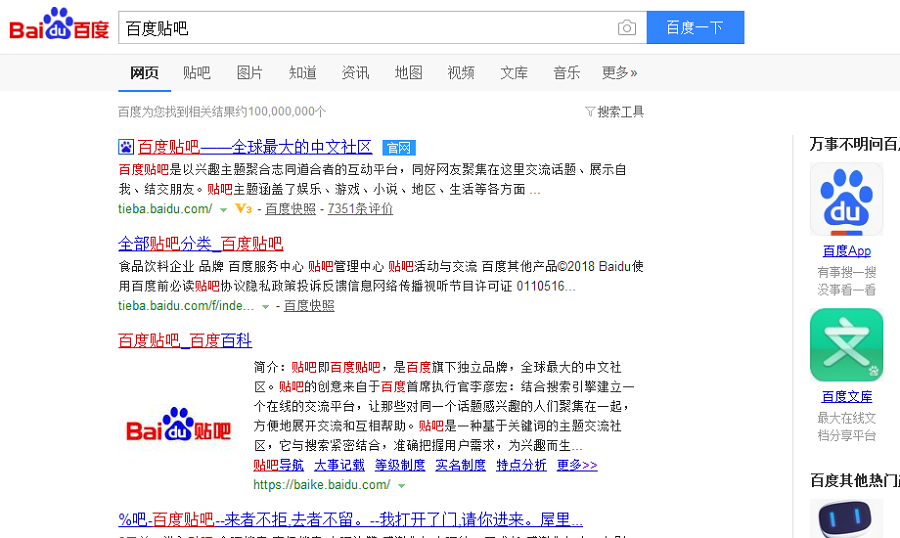Switch to the 文库 tab
The width and height of the screenshot is (900, 538).
pyautogui.click(x=514, y=73)
